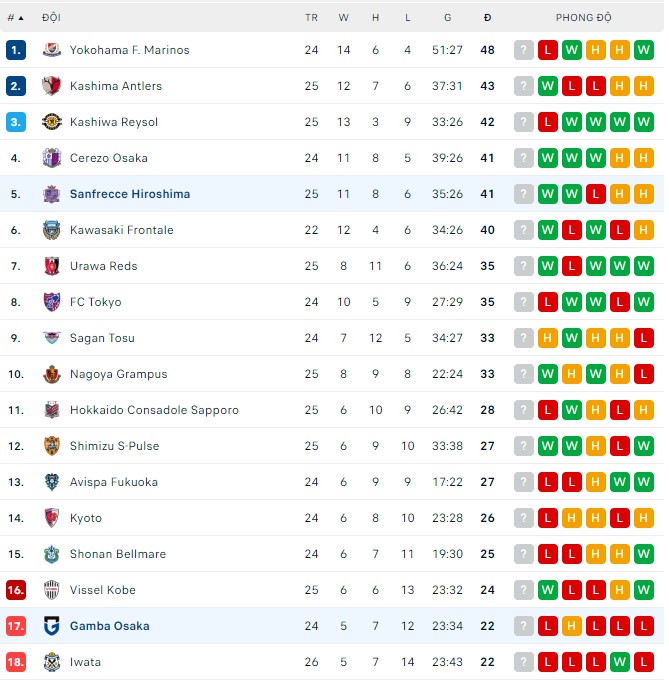Sort table by the # rank column

15,18
